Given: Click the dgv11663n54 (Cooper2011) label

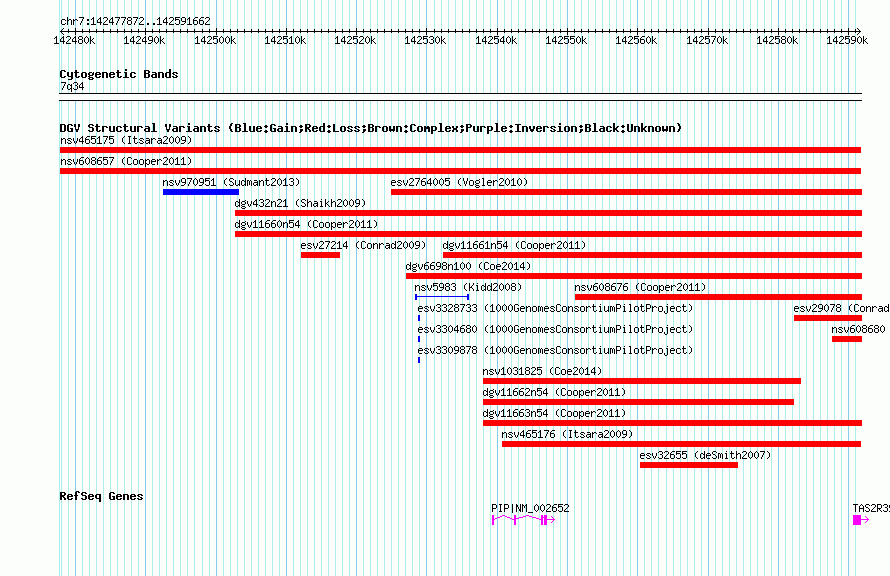Looking at the screenshot, I should pyautogui.click(x=555, y=413).
